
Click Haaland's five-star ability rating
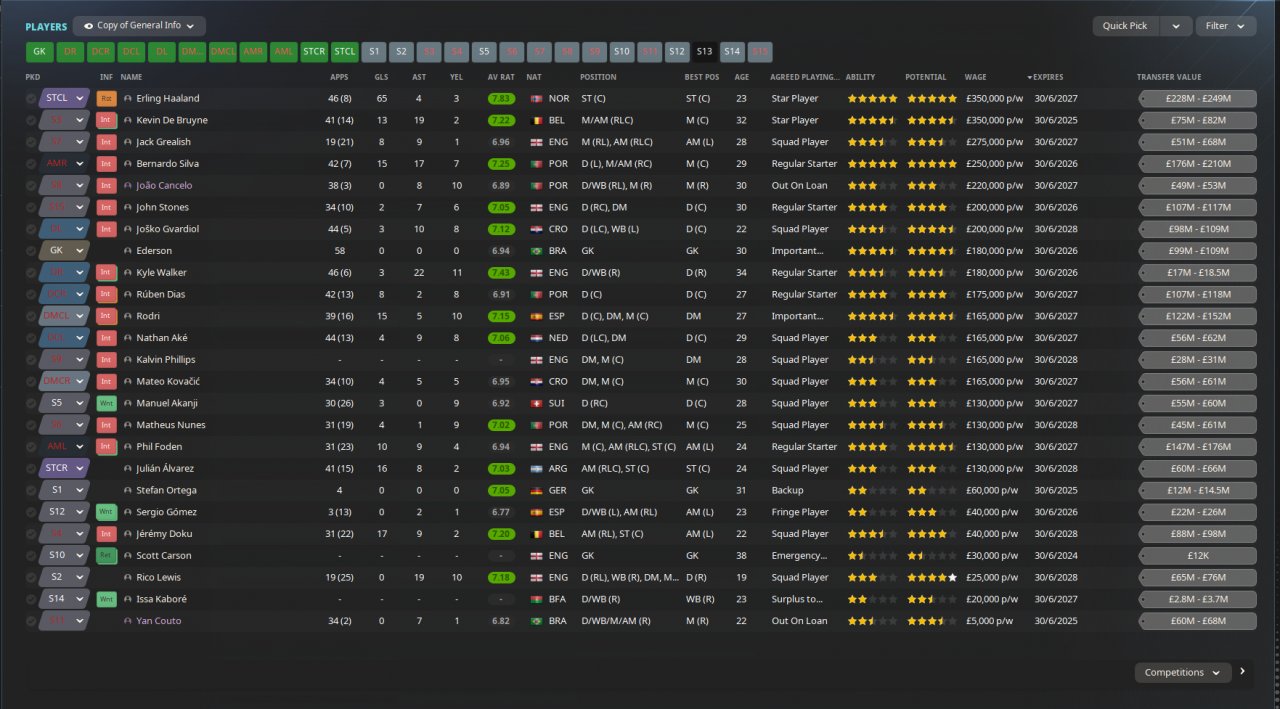click(x=872, y=99)
